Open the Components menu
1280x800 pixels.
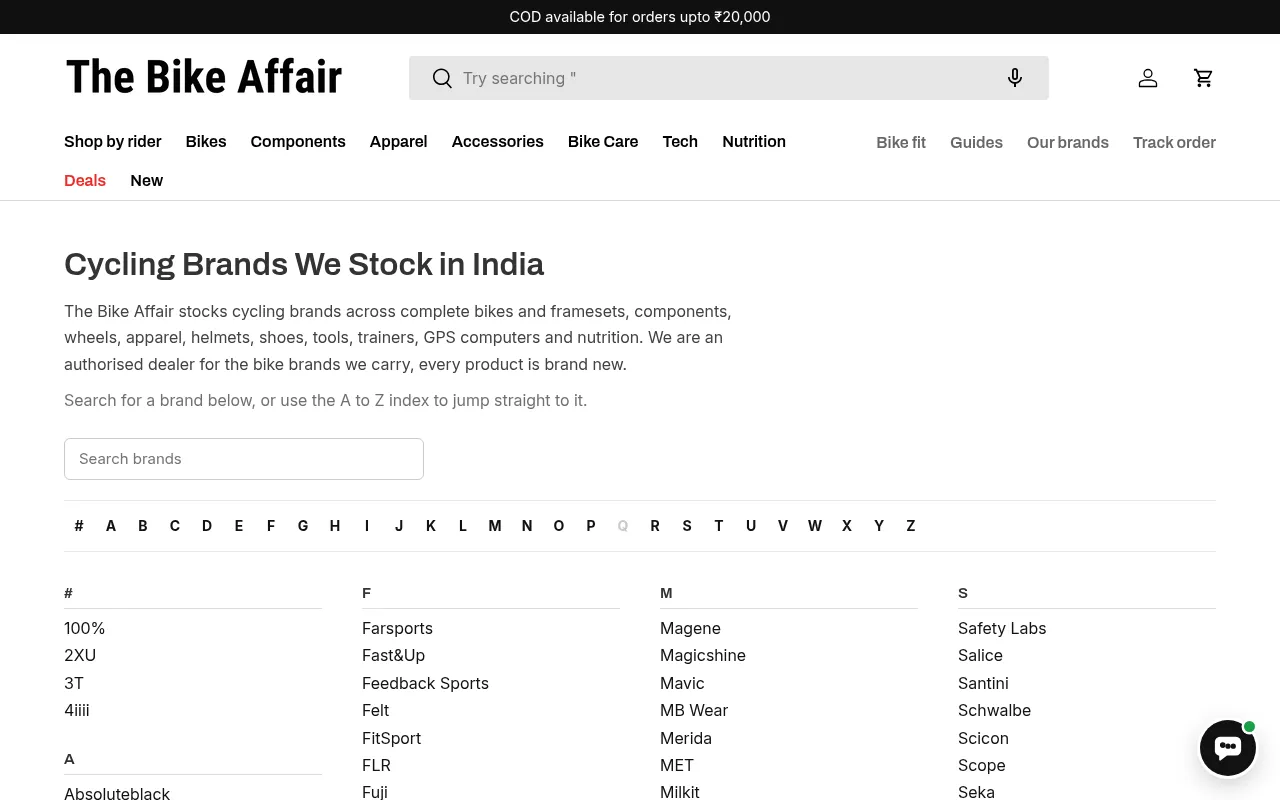click(298, 142)
